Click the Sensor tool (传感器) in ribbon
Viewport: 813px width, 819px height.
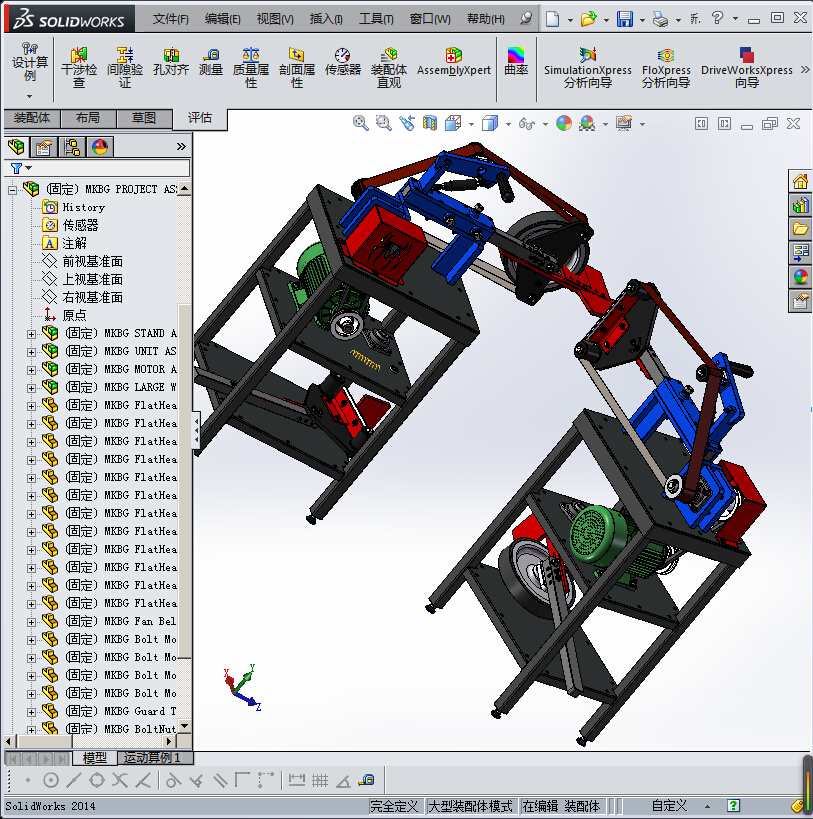pos(343,62)
